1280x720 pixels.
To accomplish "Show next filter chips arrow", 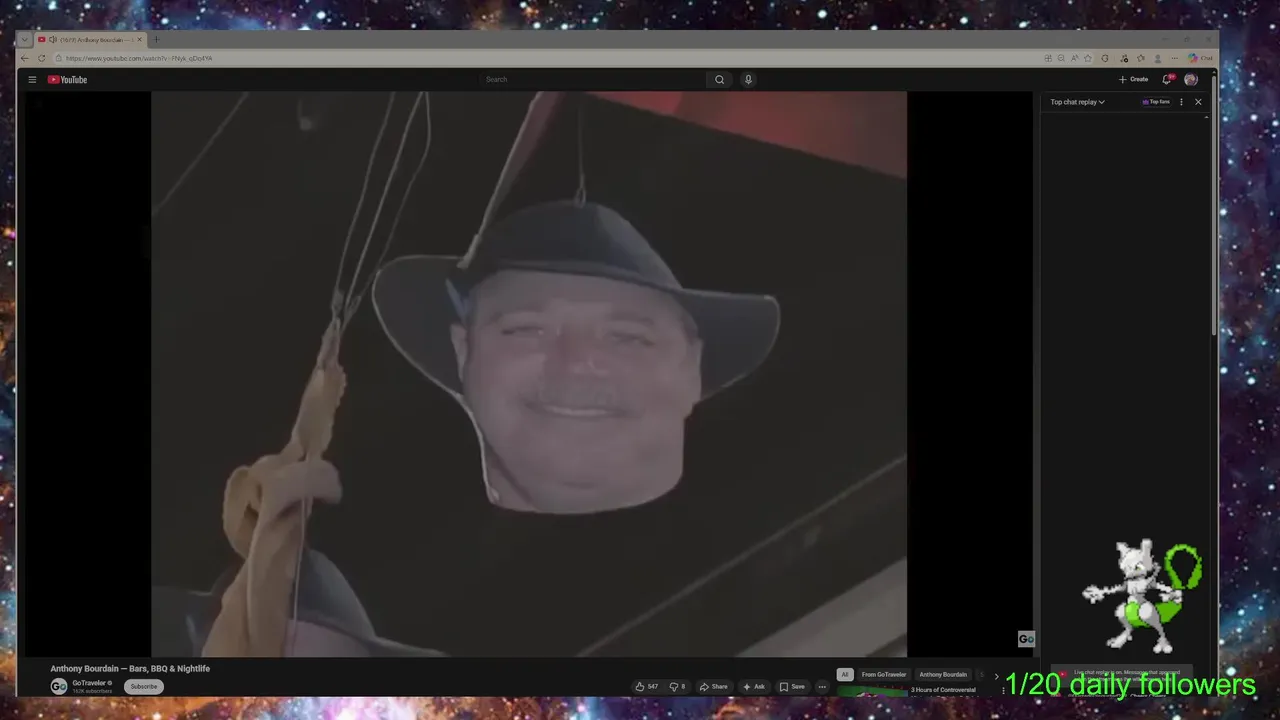I will [996, 676].
